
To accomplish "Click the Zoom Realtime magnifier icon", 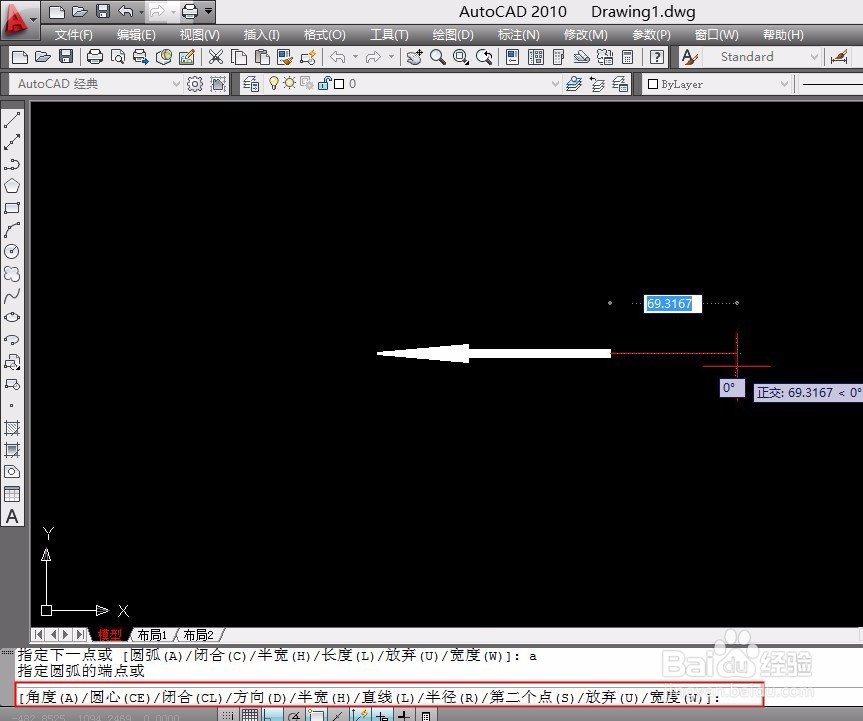I will click(438, 57).
